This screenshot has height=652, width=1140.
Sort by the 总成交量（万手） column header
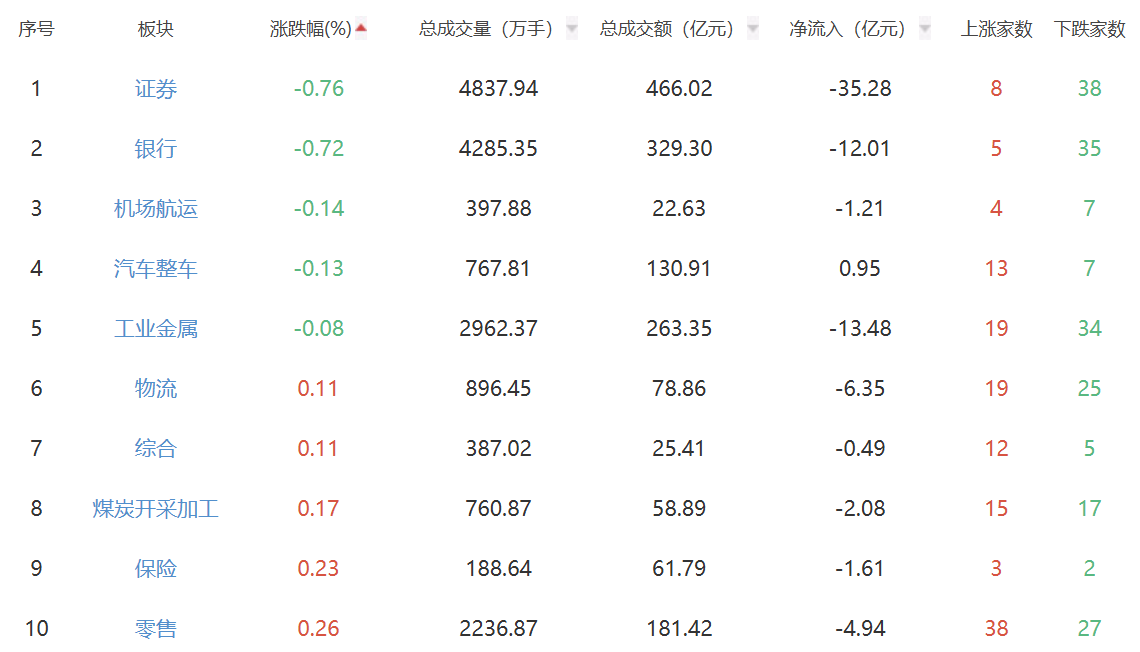[486, 30]
